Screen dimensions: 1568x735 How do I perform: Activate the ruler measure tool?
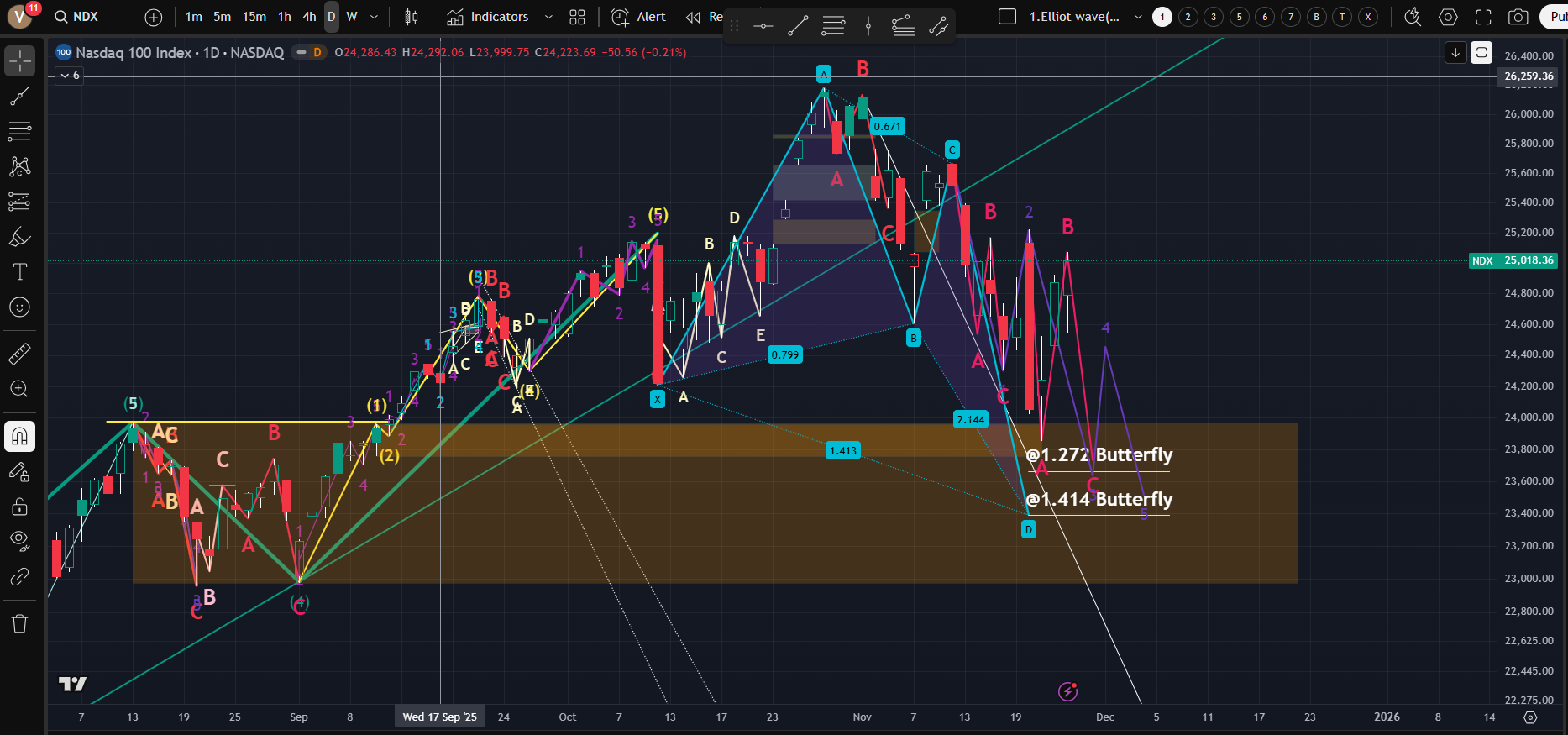19,354
